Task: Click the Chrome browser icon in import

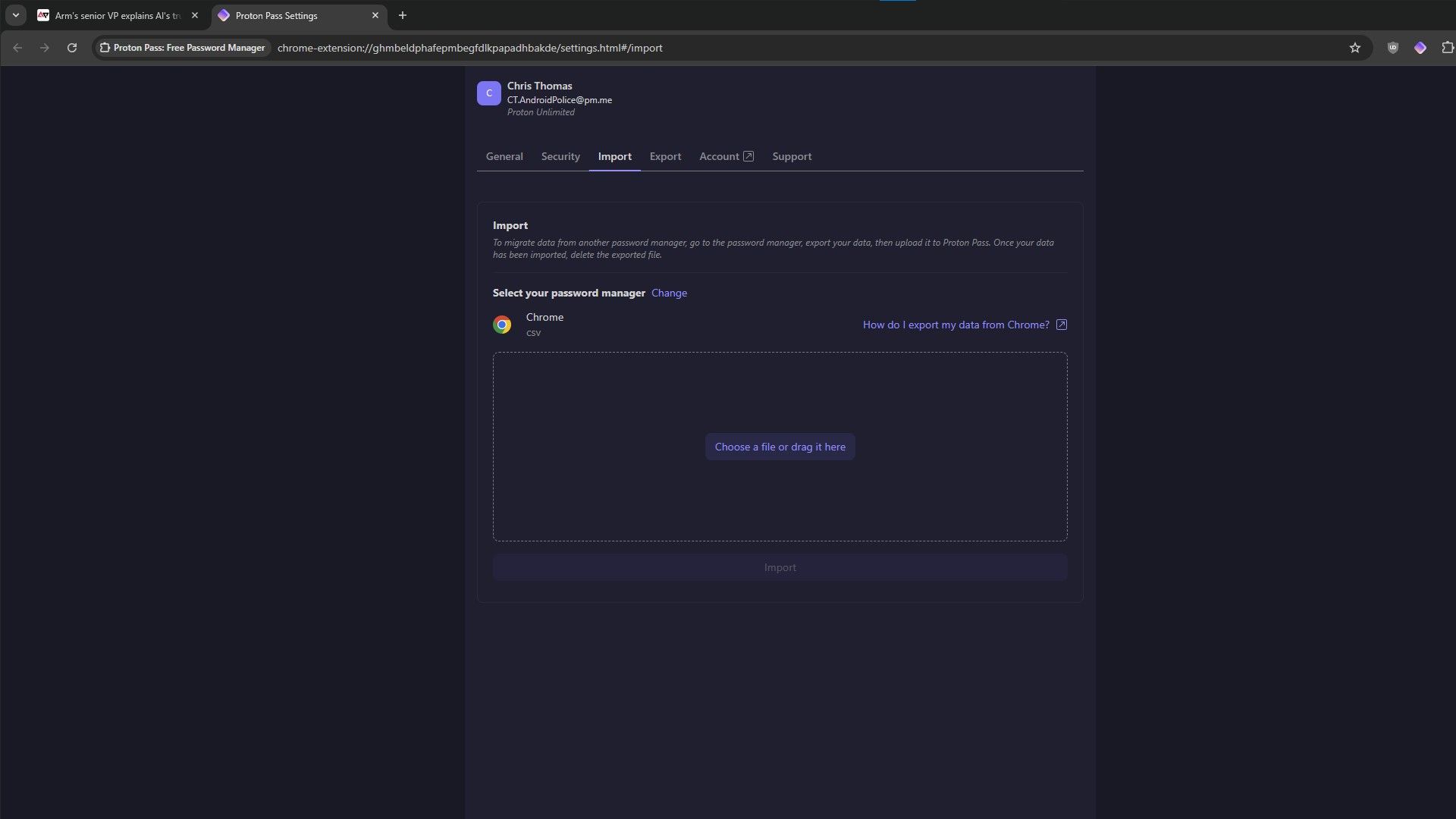Action: pyautogui.click(x=502, y=323)
